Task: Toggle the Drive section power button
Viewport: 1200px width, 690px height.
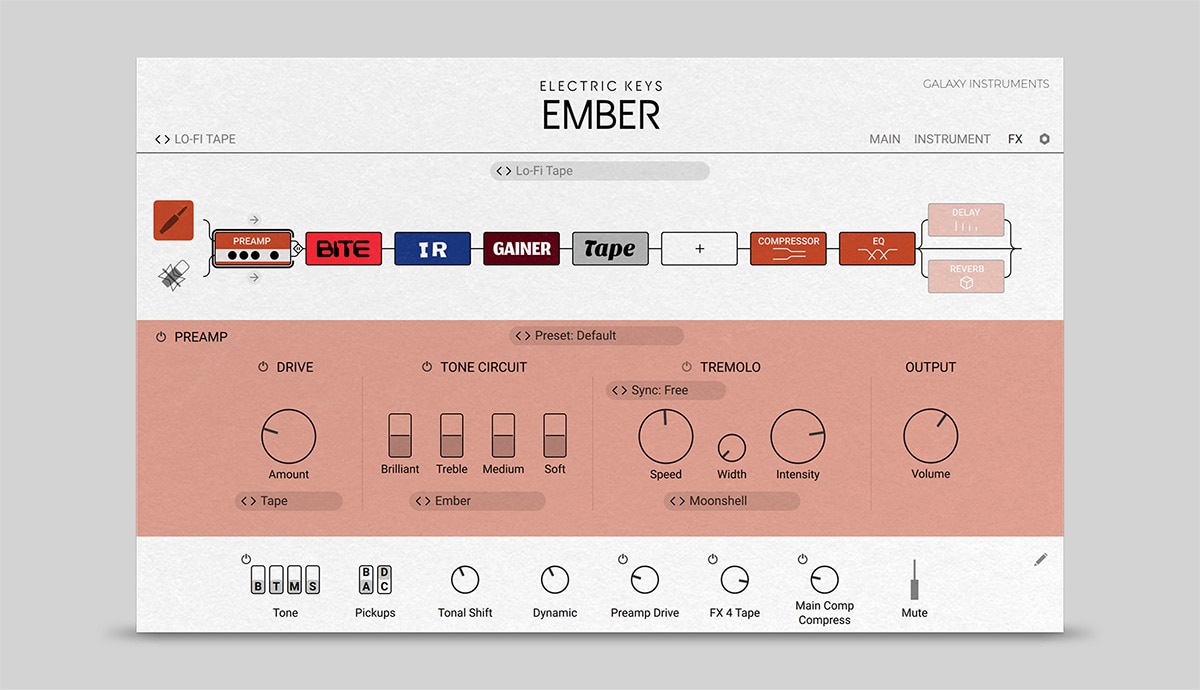Action: (x=263, y=368)
